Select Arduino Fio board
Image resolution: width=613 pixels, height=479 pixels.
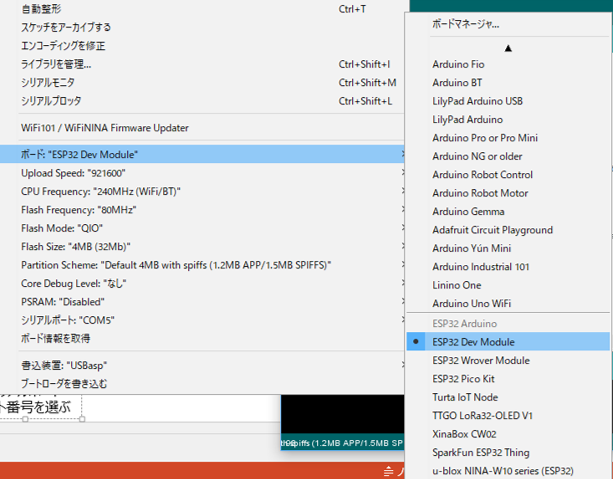pos(508,64)
